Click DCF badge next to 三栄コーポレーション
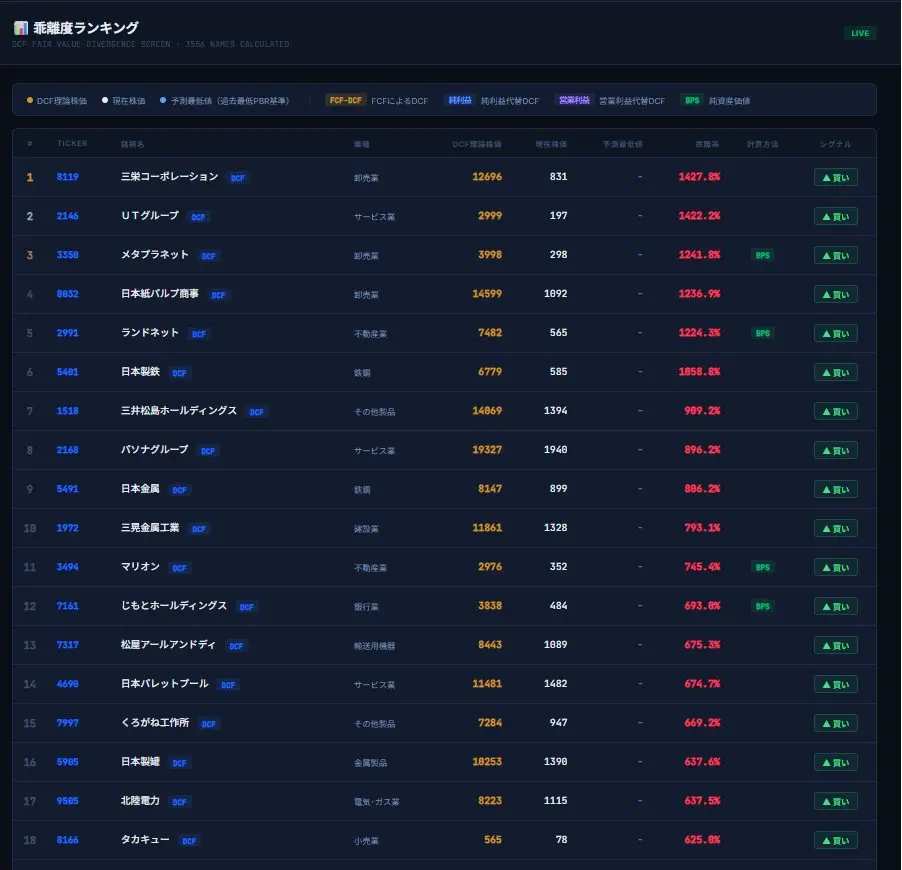 coord(238,178)
